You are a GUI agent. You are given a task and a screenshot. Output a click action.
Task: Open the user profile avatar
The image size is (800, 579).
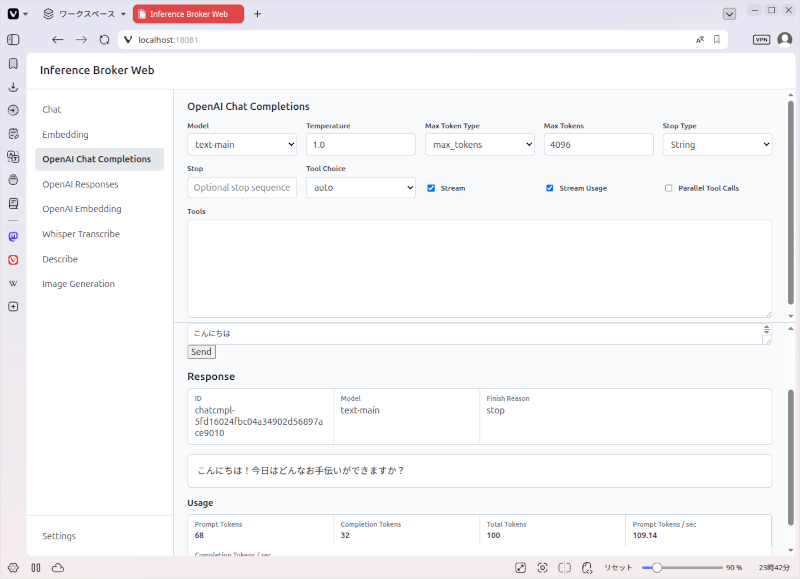(785, 39)
